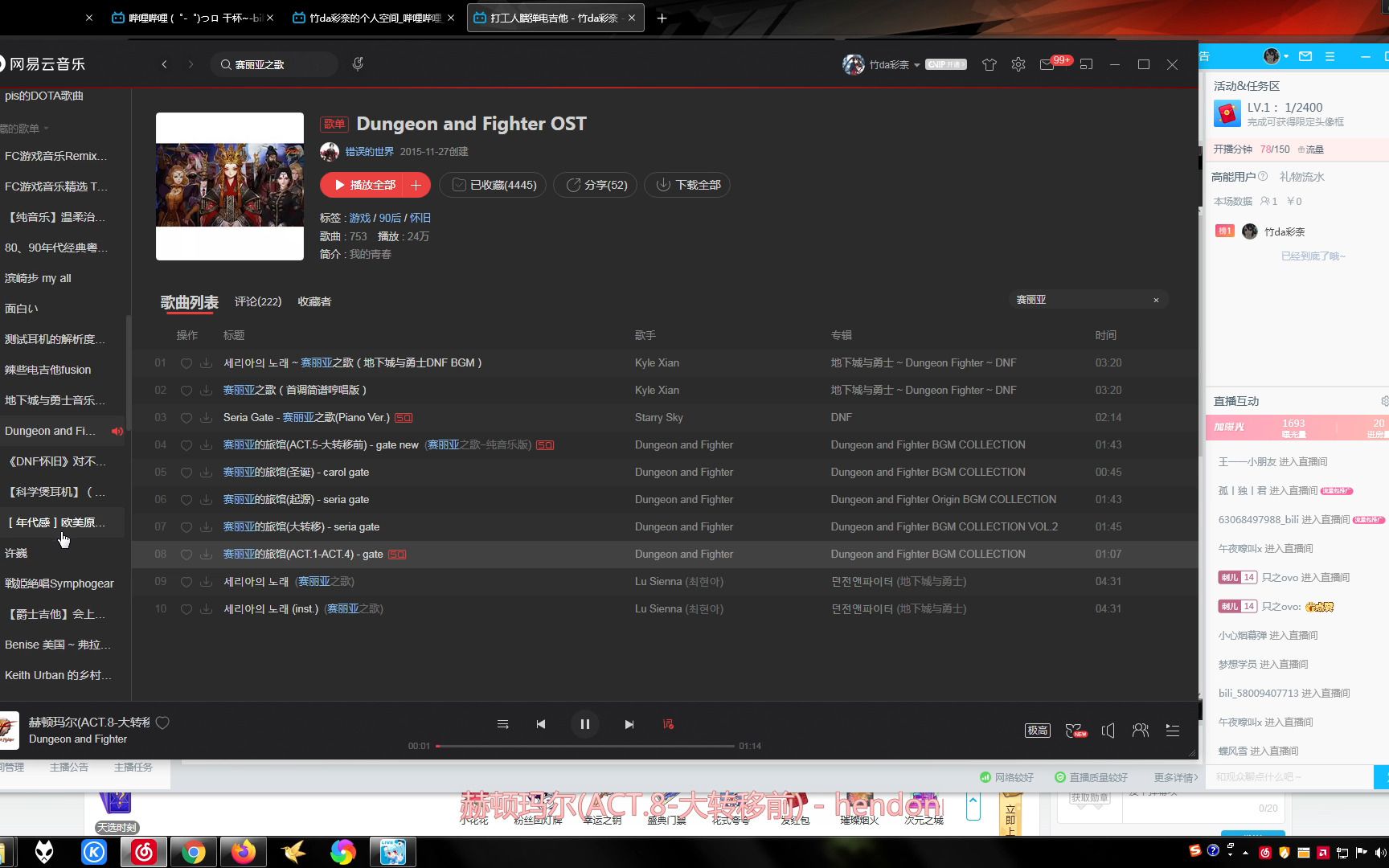Open sidebar playlist 辣些电吉他fusion

(47, 370)
